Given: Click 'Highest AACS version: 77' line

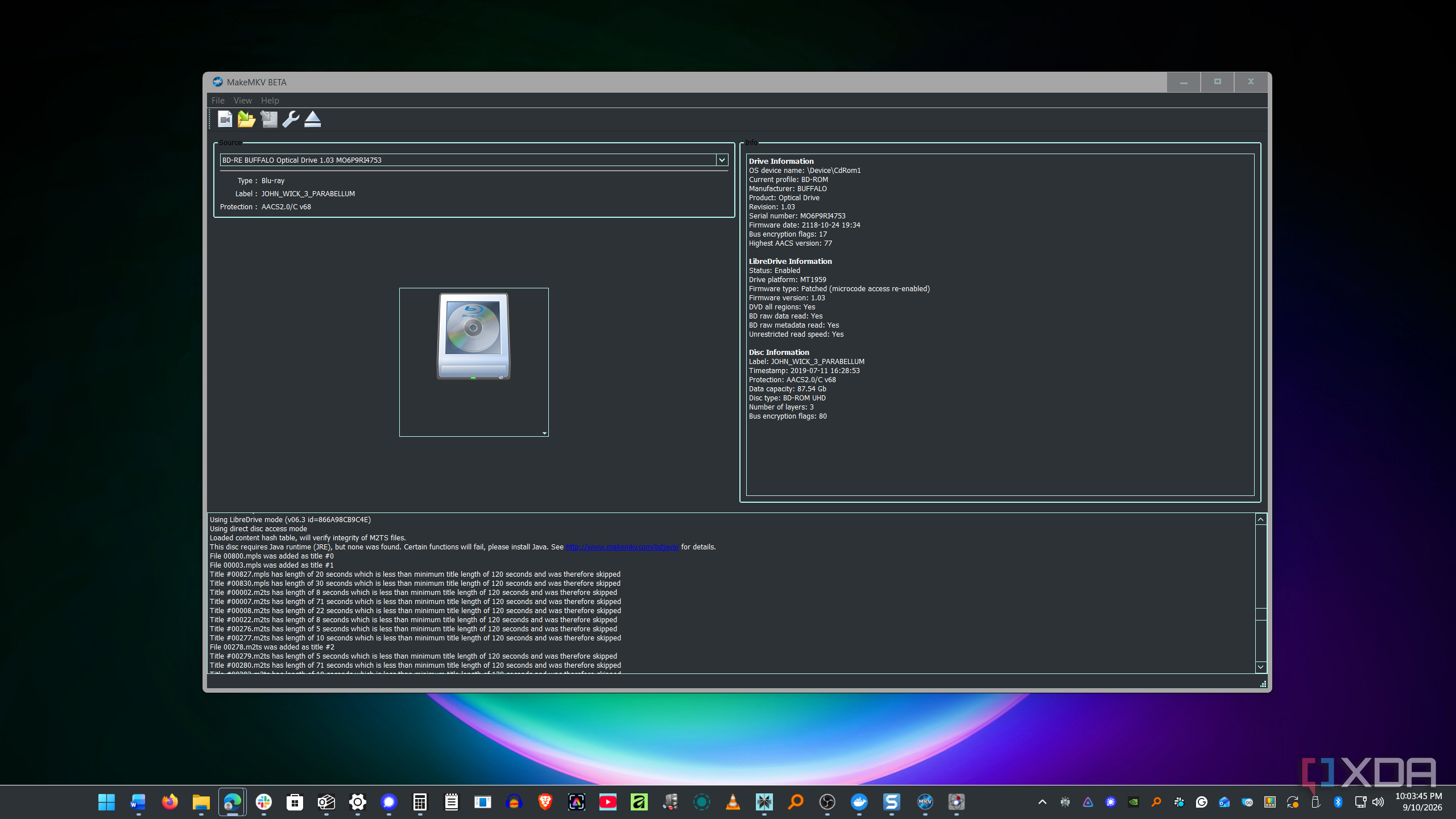Looking at the screenshot, I should 790,243.
